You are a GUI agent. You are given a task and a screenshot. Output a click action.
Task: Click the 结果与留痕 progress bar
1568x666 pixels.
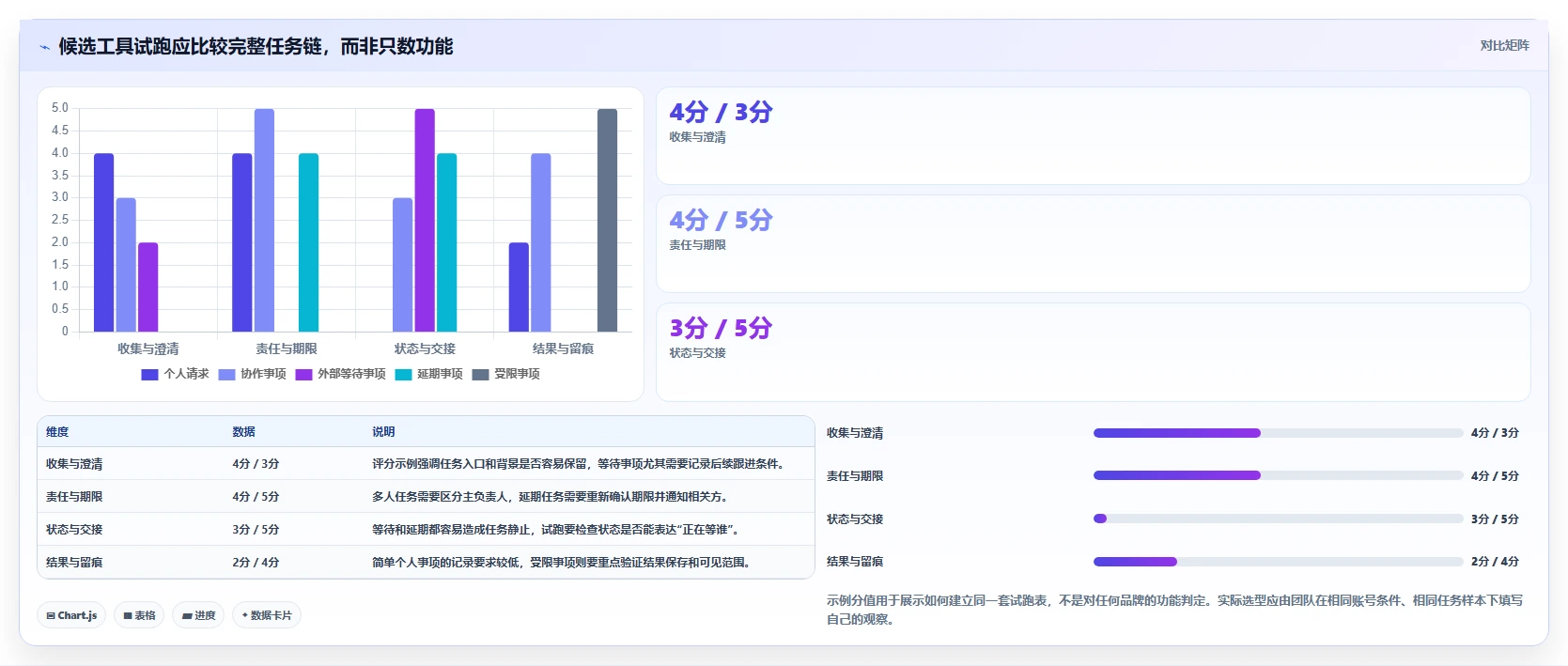(1278, 562)
